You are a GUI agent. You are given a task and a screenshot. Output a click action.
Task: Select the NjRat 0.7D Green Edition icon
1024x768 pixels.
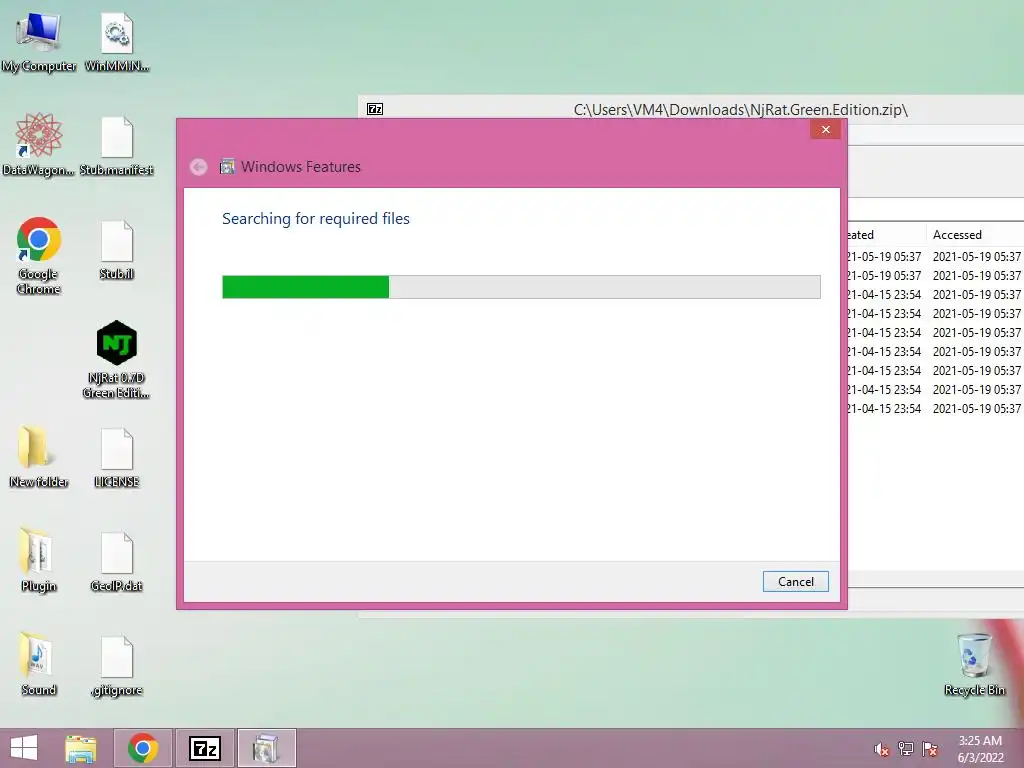[x=117, y=359]
